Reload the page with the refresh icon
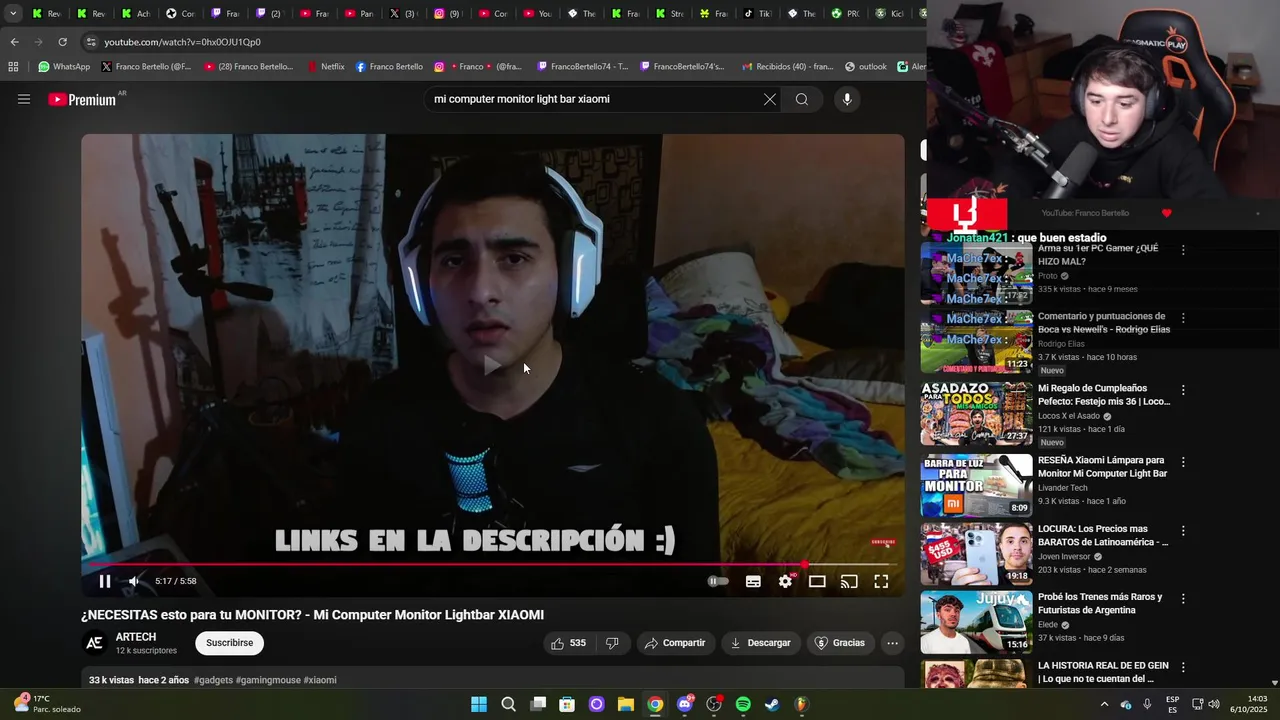 tap(62, 42)
